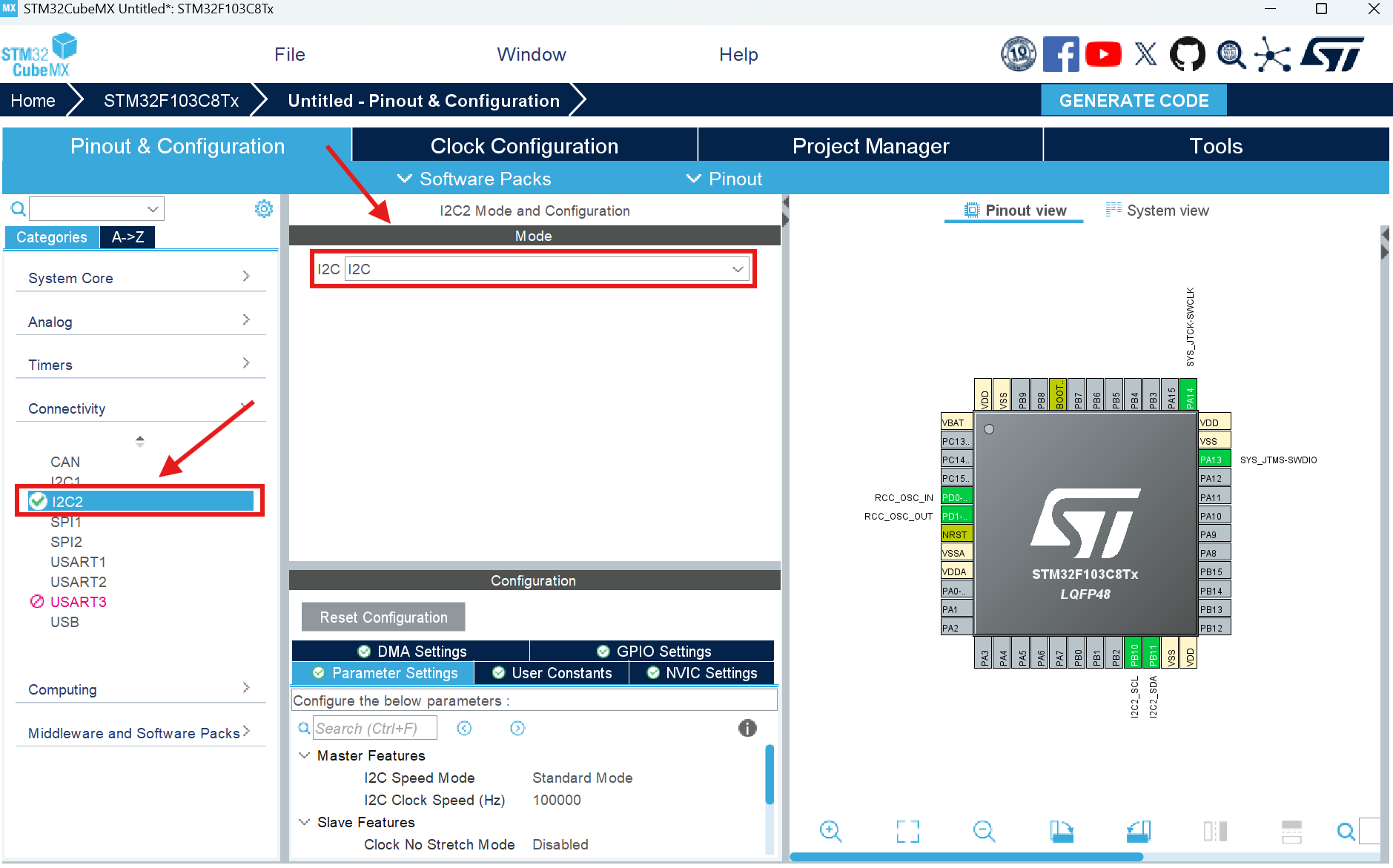Select USART1 in the Connectivity list
1393x868 pixels.
pos(78,562)
